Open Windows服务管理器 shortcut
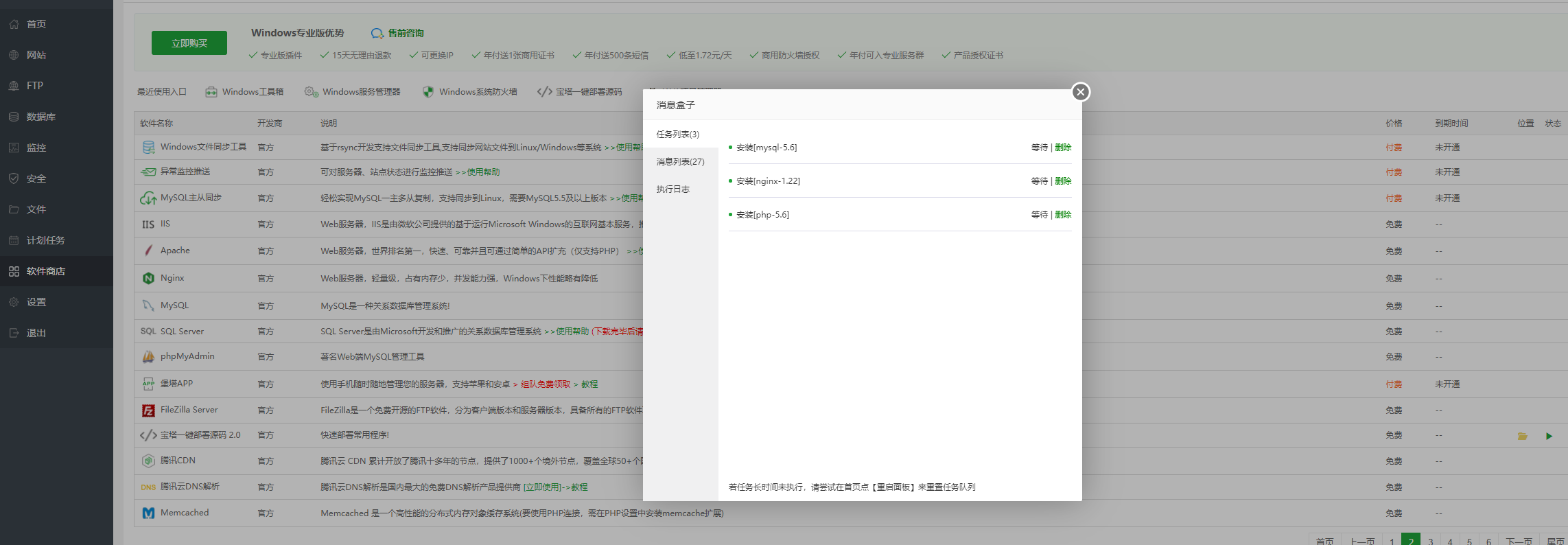Screen dimensions: 1568x545 point(352,92)
